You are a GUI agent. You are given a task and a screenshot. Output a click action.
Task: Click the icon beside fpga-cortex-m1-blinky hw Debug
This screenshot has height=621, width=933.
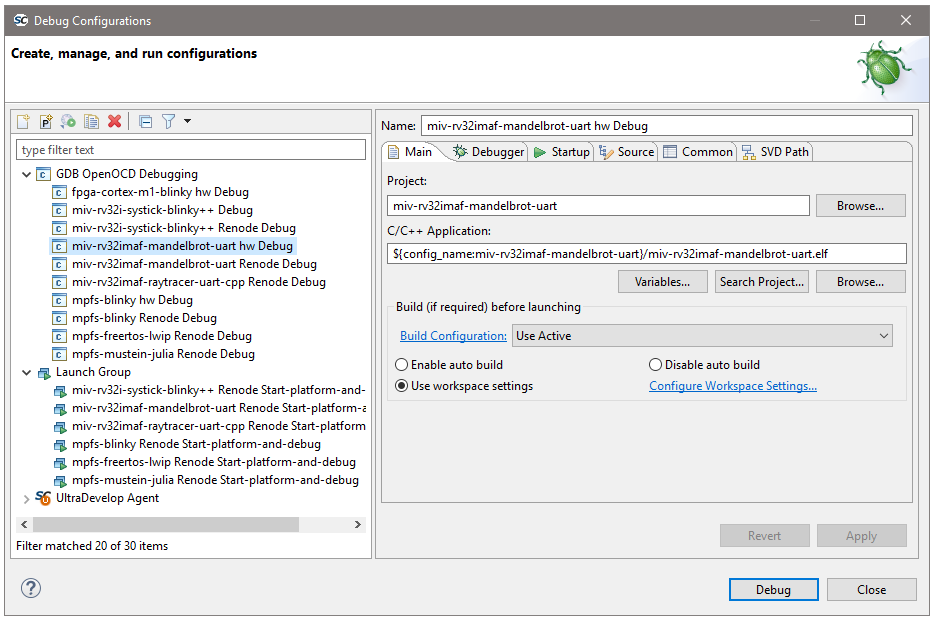(59, 192)
